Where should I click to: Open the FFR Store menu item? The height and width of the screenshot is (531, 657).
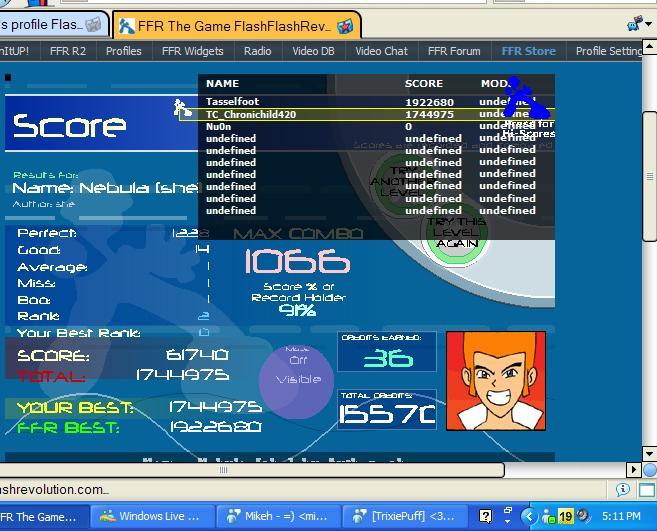pos(527,51)
